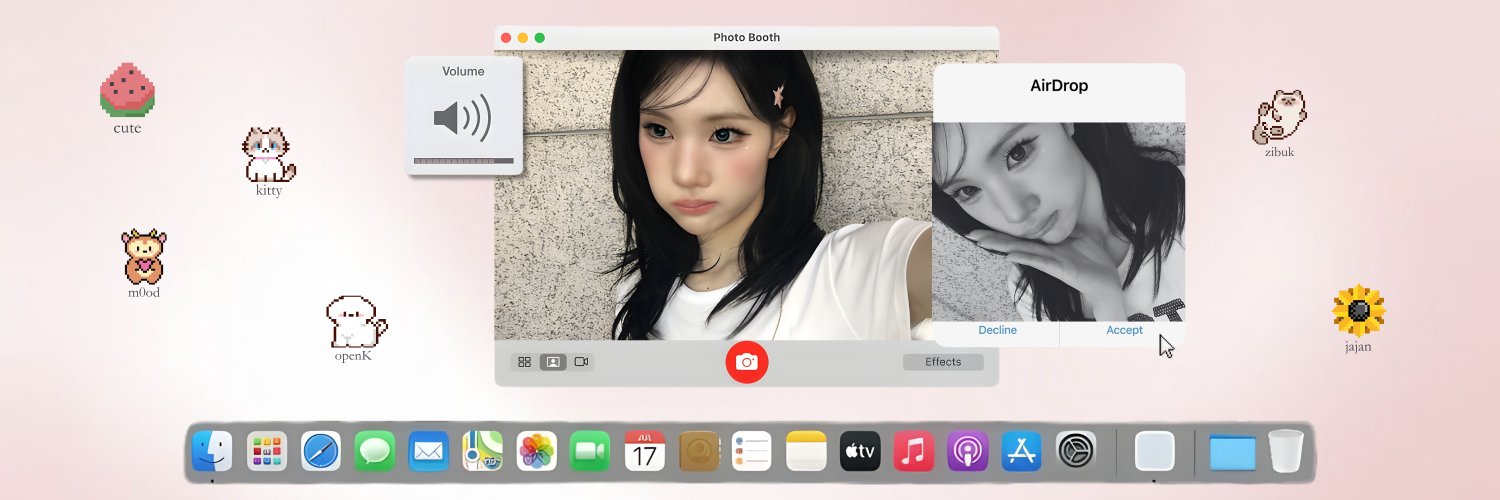Click the Volume level indicator bar
The width and height of the screenshot is (1500, 500).
coord(464,161)
